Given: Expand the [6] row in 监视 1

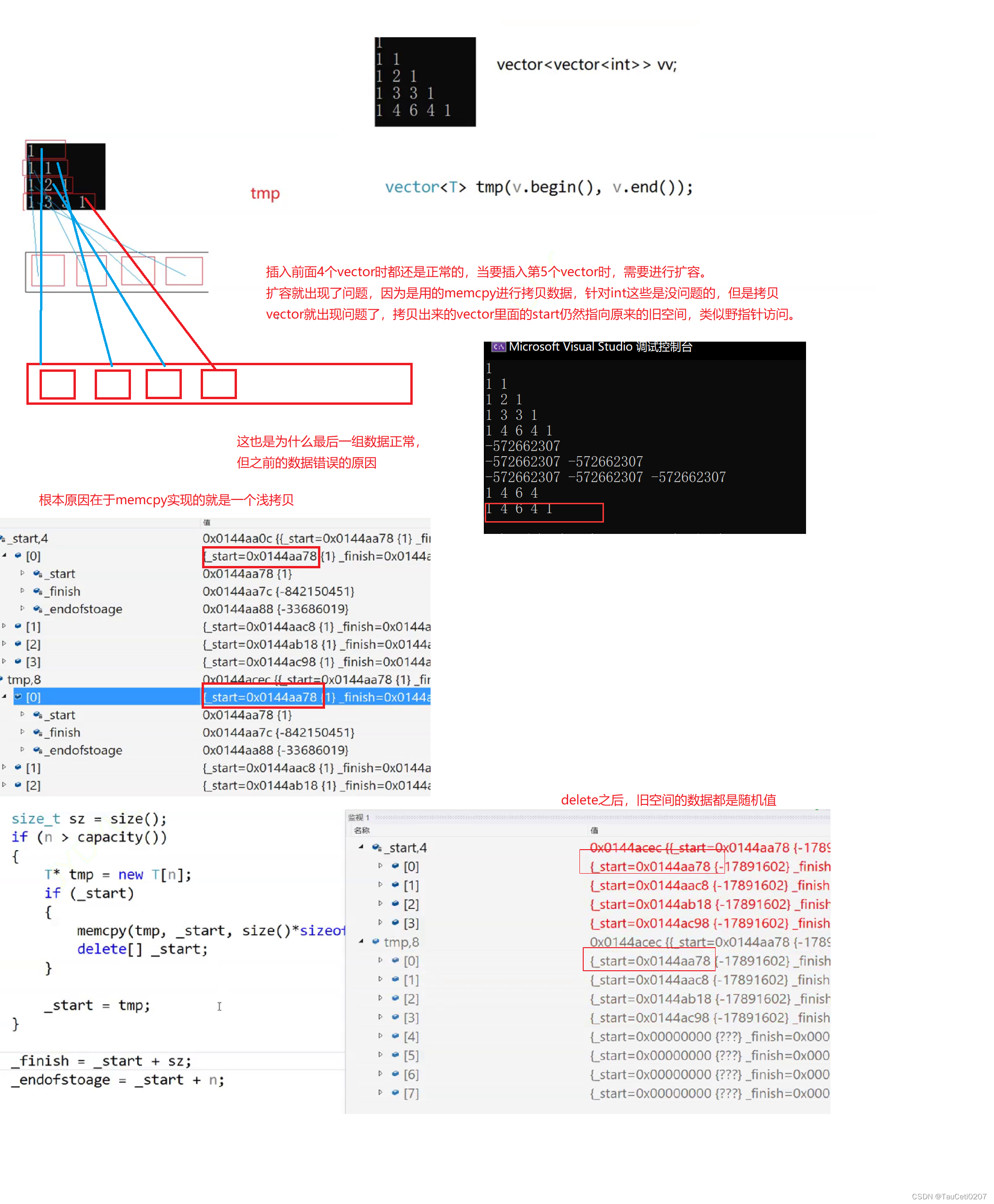Looking at the screenshot, I should 380,1073.
